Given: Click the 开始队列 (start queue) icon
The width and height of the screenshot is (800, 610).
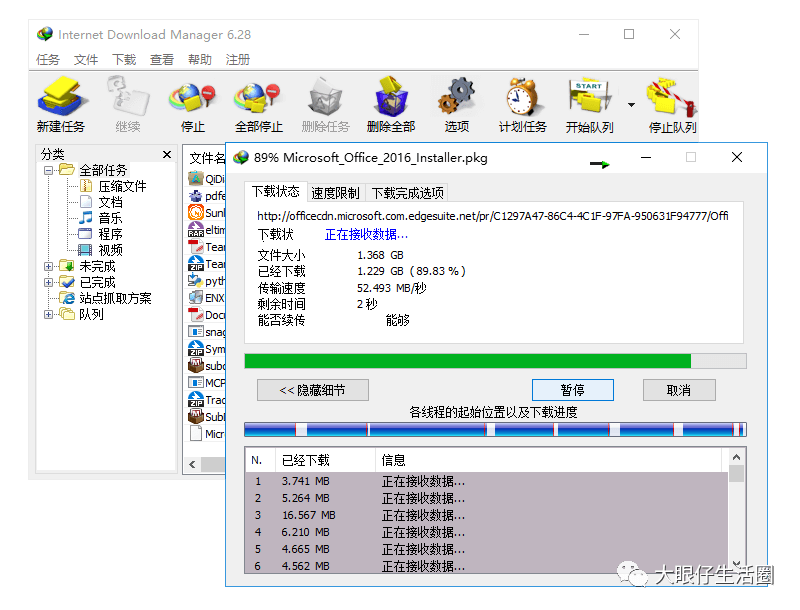Looking at the screenshot, I should point(589,105).
